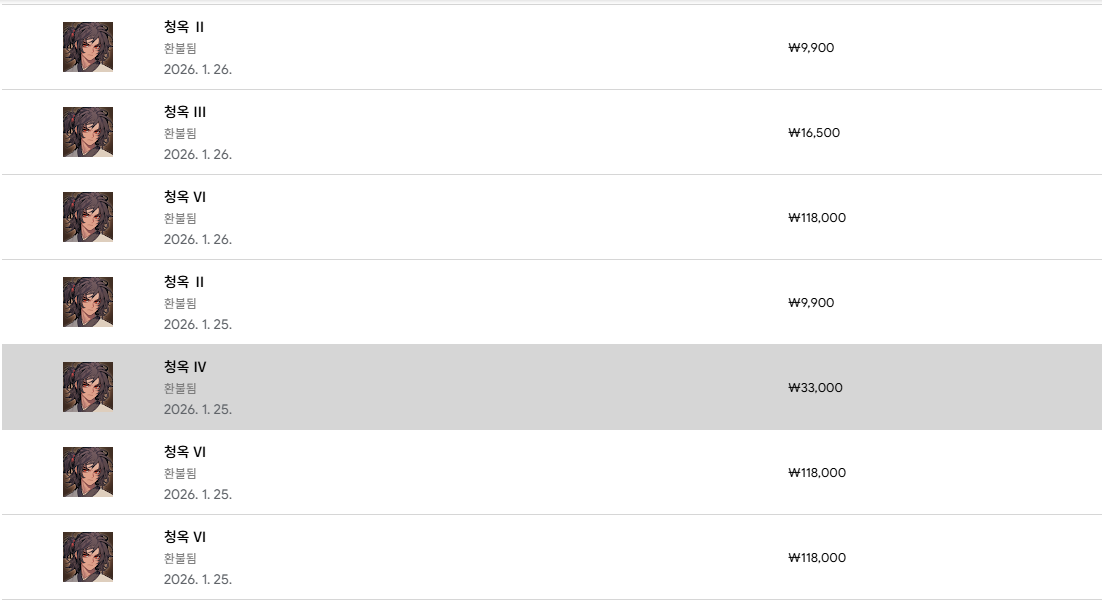Click 청옥 II title from 2026. 1. 26.
Image resolution: width=1102 pixels, height=600 pixels.
[x=184, y=27]
